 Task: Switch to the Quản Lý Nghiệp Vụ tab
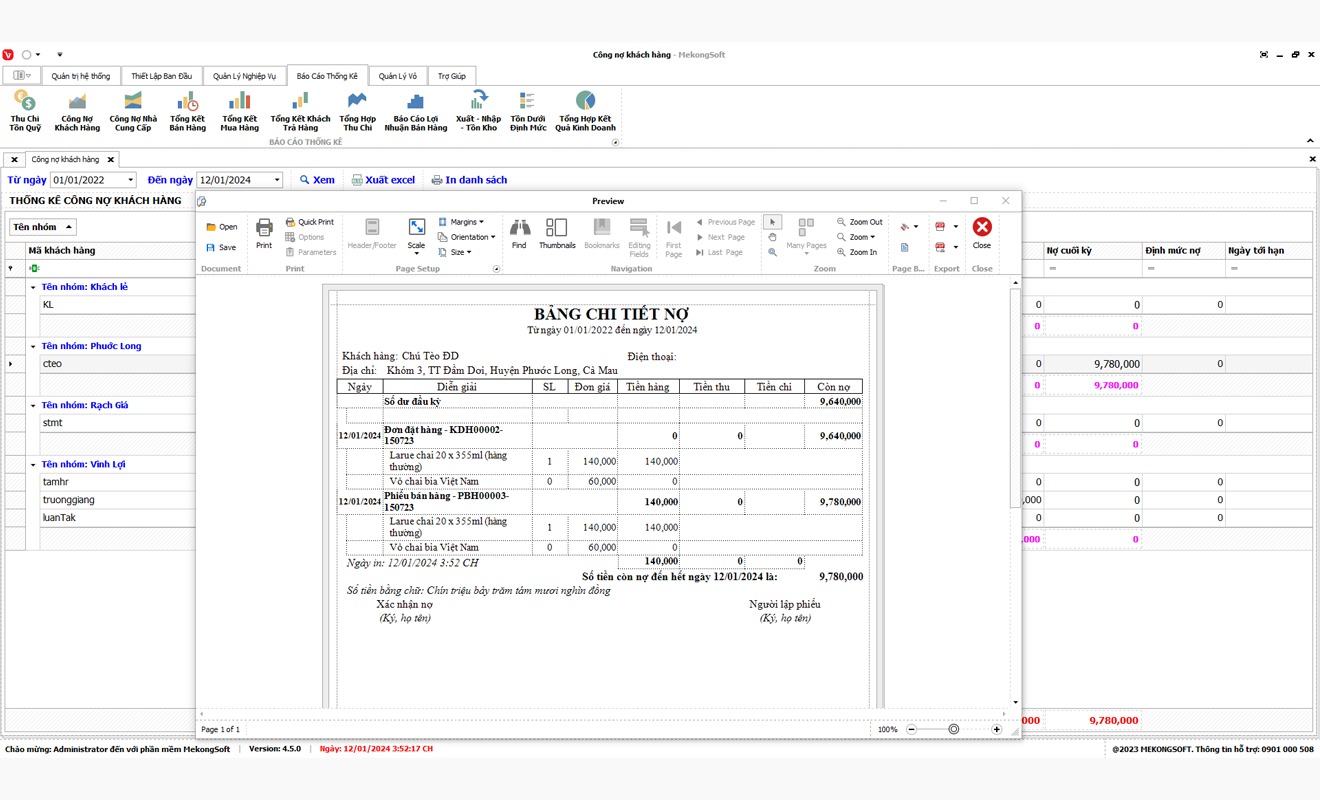pos(244,76)
